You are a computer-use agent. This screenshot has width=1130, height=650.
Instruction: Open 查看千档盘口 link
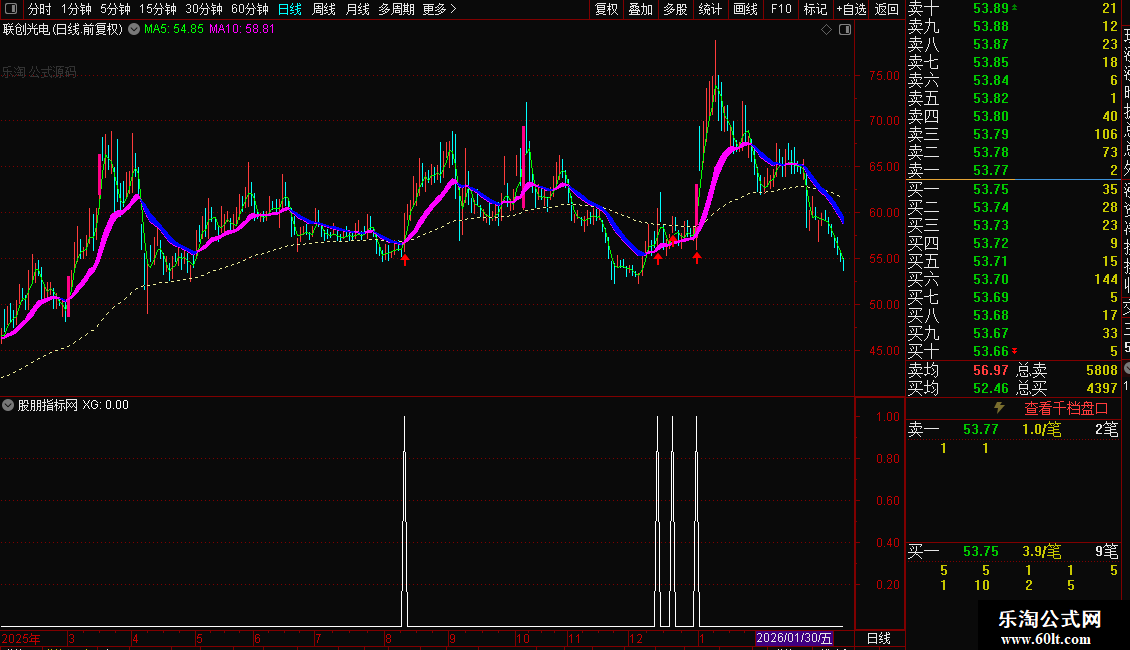click(x=1066, y=408)
